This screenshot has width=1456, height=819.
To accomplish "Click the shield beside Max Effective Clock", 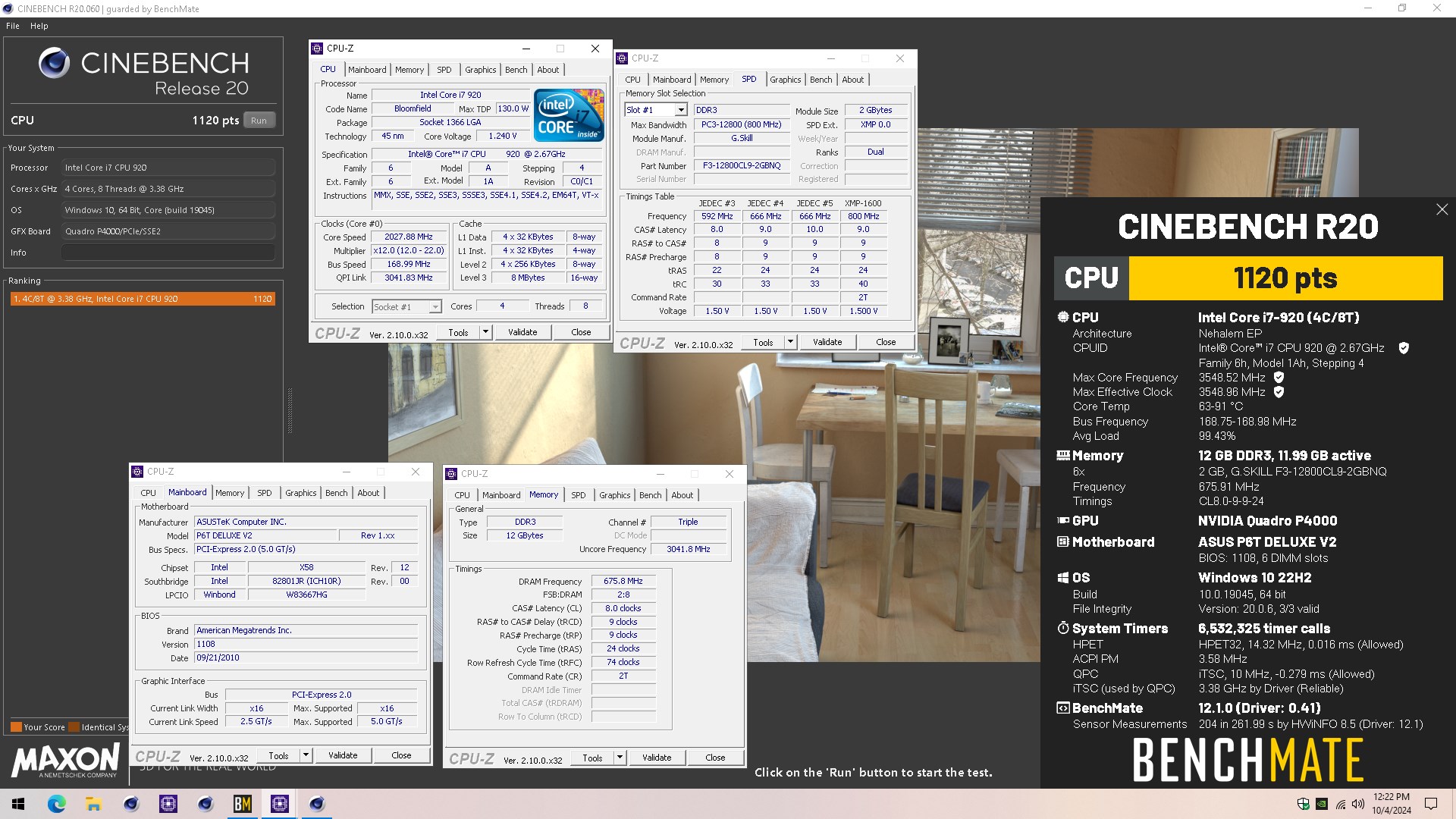I will [x=1279, y=392].
